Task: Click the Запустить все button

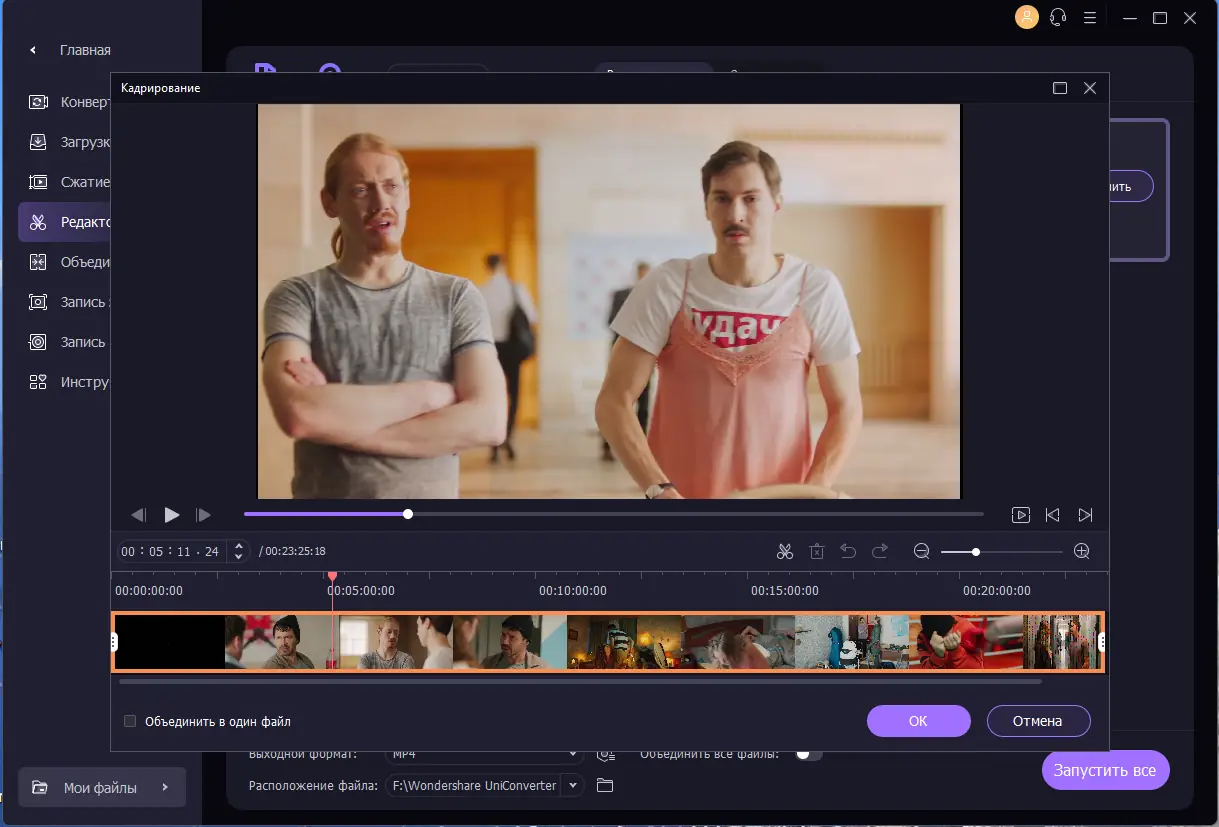Action: coord(1105,770)
